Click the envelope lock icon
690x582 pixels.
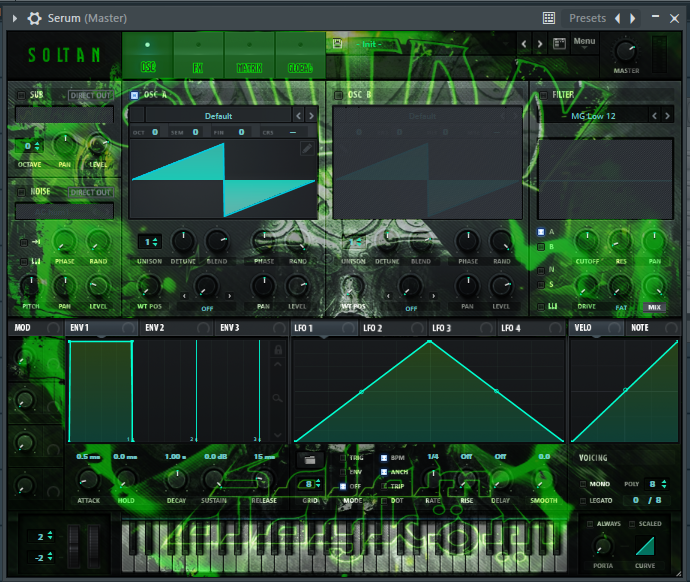coord(278,350)
